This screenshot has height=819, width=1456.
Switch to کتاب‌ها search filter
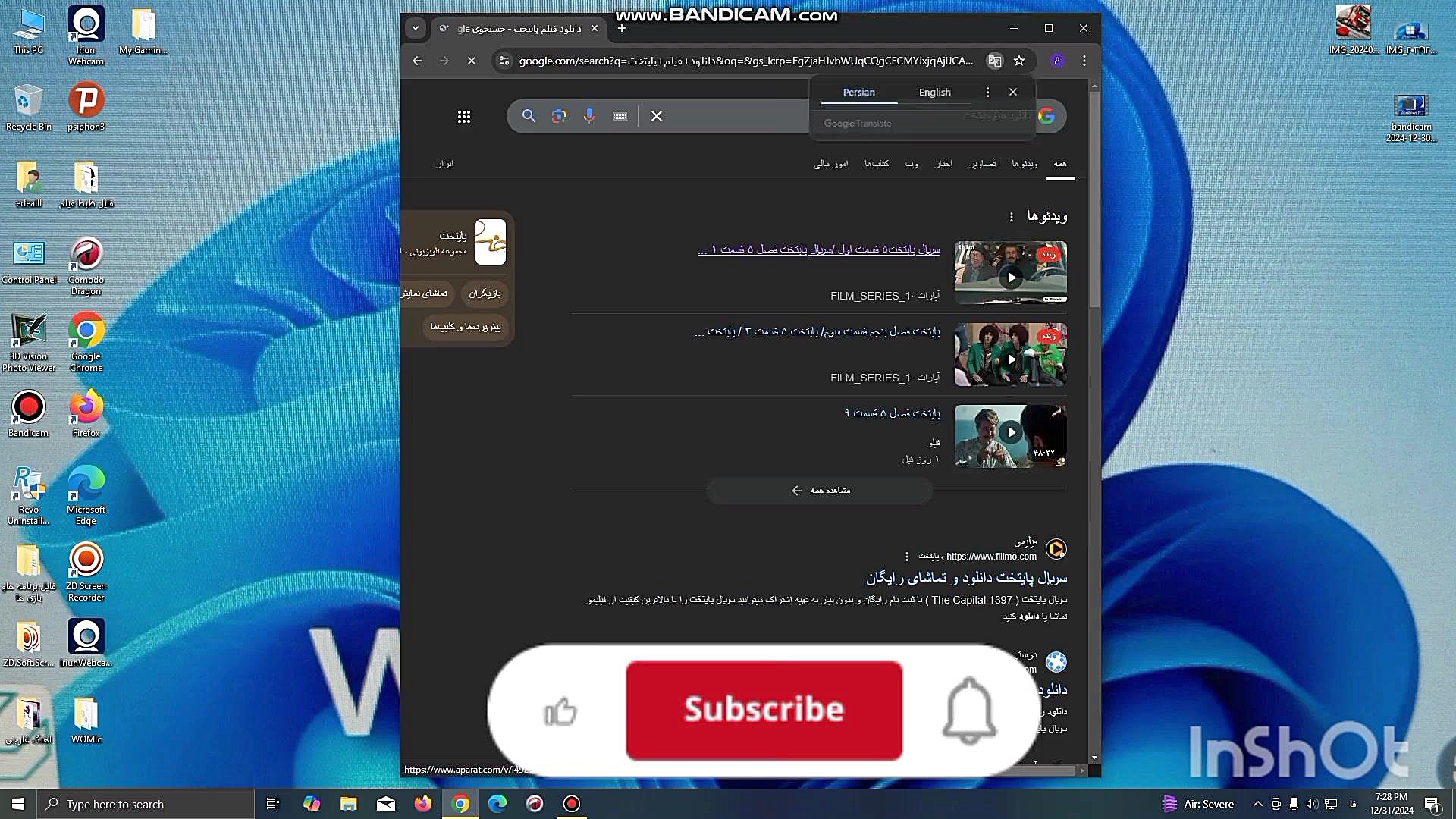click(x=877, y=164)
